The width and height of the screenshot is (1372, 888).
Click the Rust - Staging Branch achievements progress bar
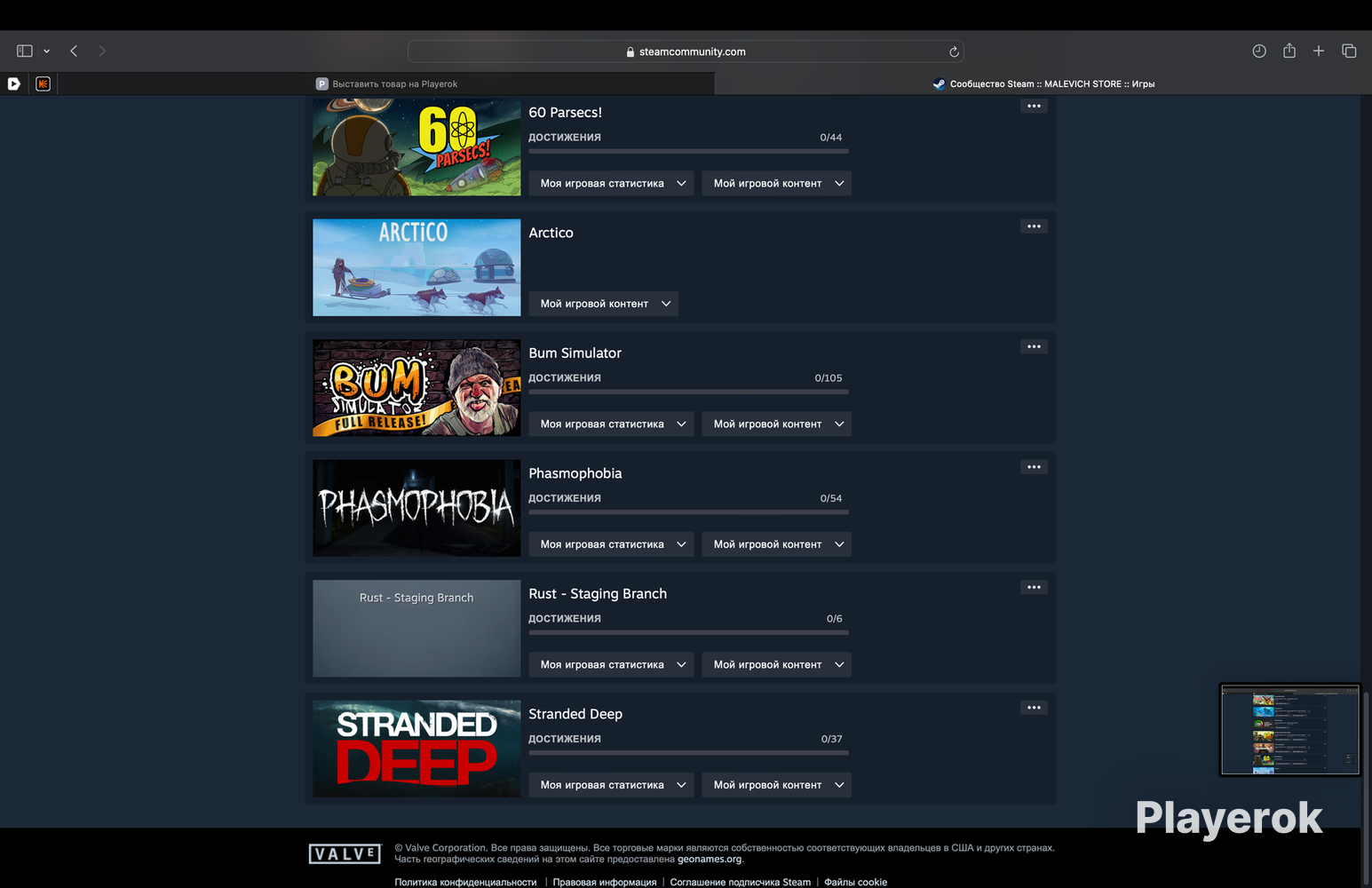point(688,632)
